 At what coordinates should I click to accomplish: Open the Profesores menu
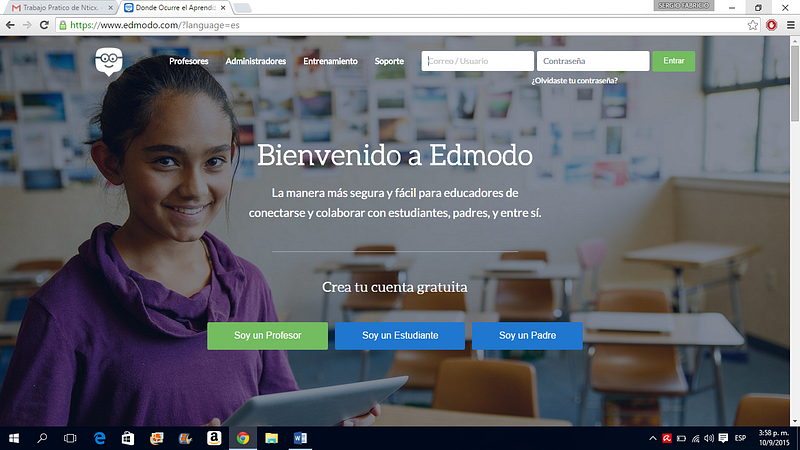(x=189, y=61)
